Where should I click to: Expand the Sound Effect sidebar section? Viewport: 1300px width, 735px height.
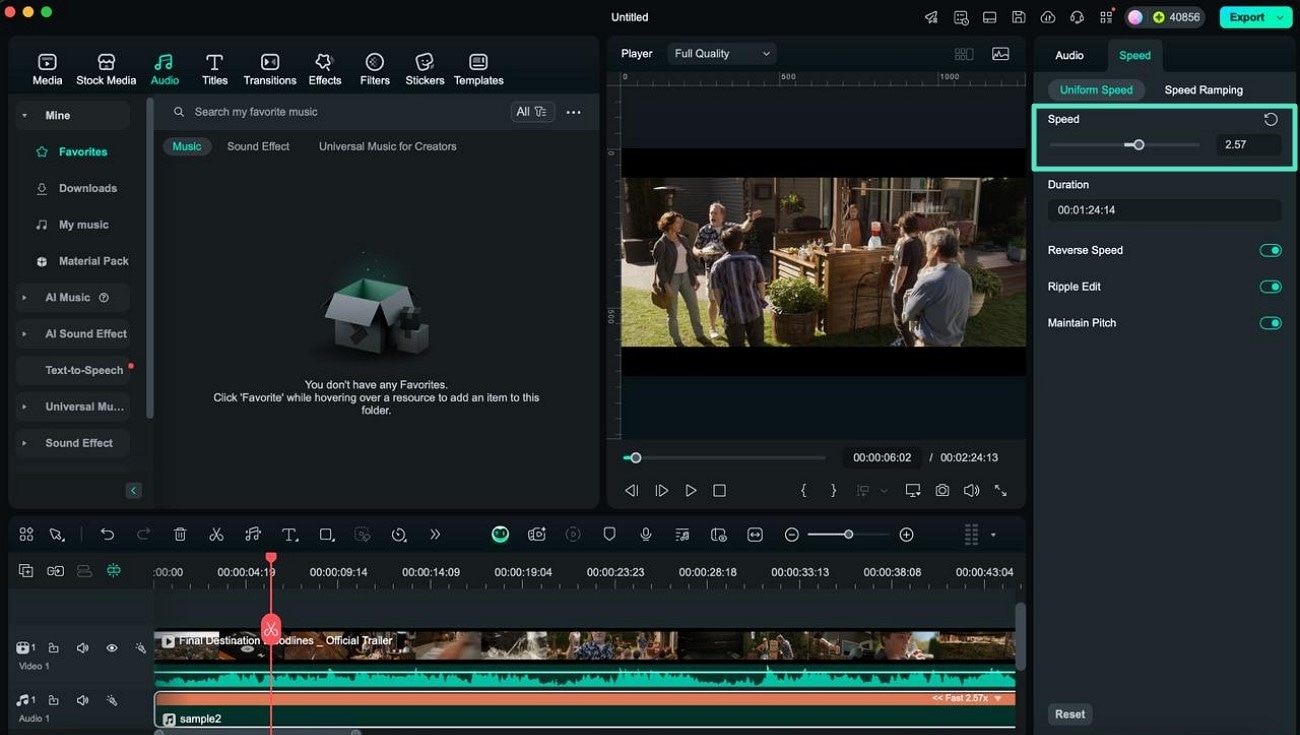click(24, 443)
